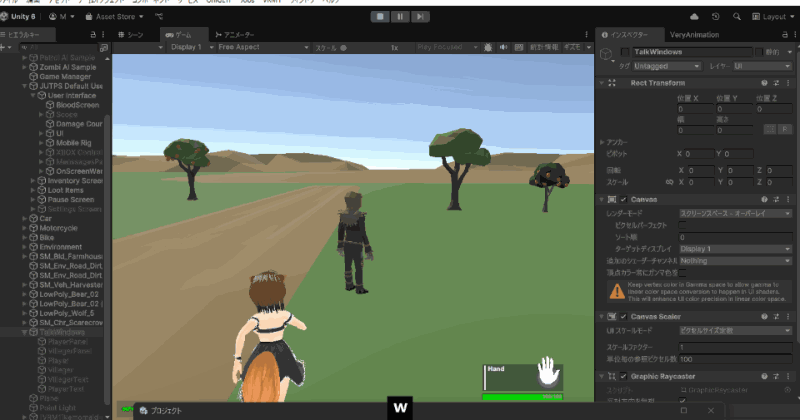
Task: Open the Rect Transform help icon
Action: 764,83
